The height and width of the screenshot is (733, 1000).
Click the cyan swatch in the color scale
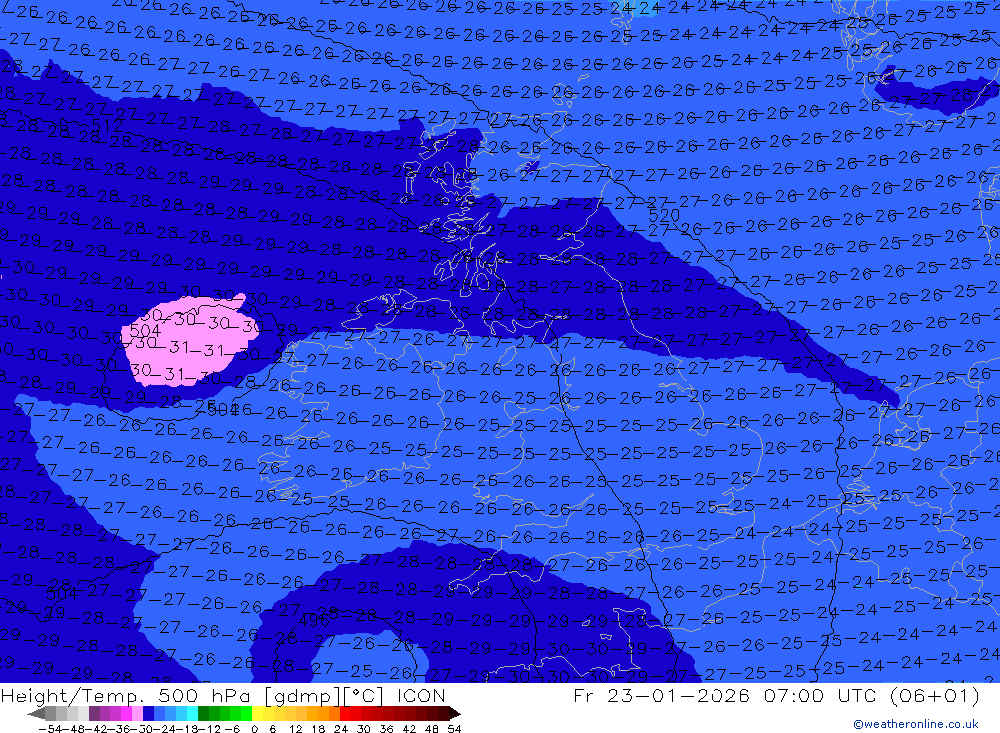[192, 713]
